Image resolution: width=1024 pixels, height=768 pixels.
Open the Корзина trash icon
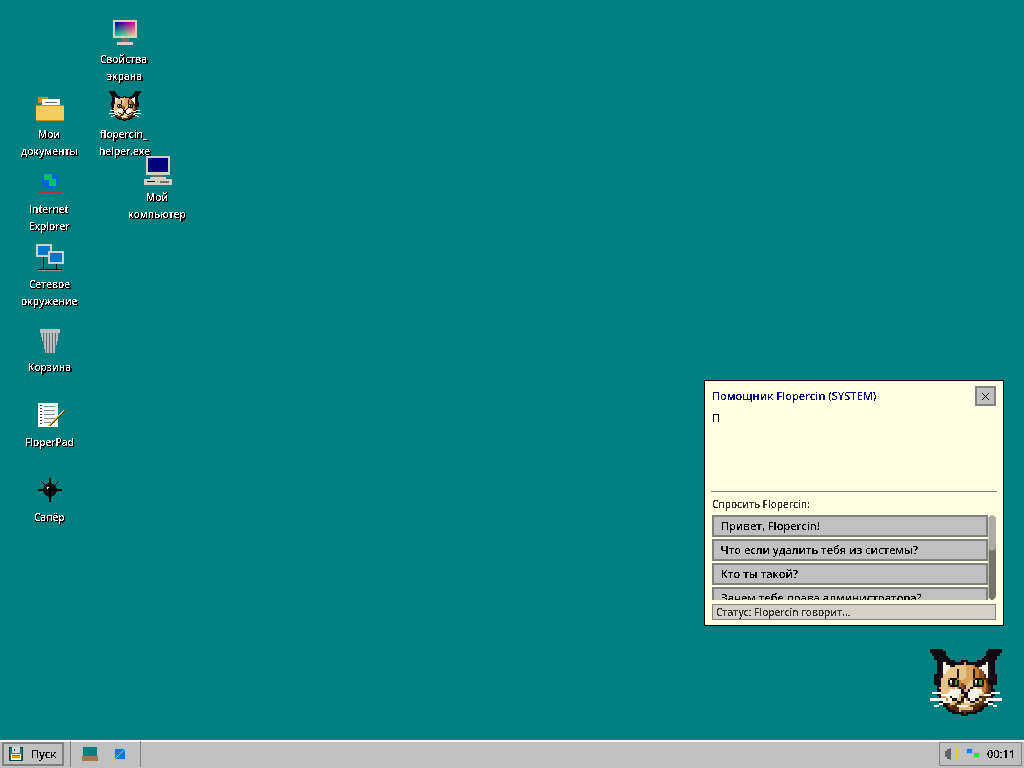[x=49, y=351]
